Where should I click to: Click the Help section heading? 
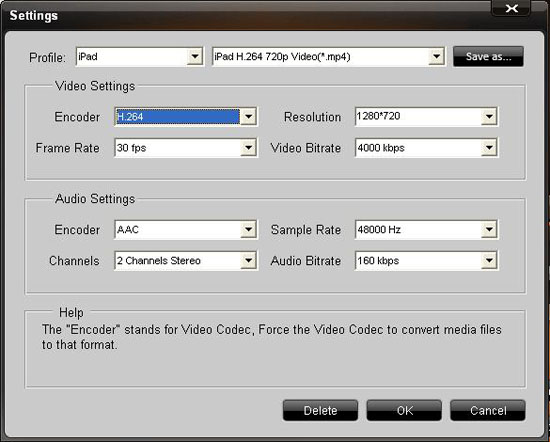tap(71, 312)
